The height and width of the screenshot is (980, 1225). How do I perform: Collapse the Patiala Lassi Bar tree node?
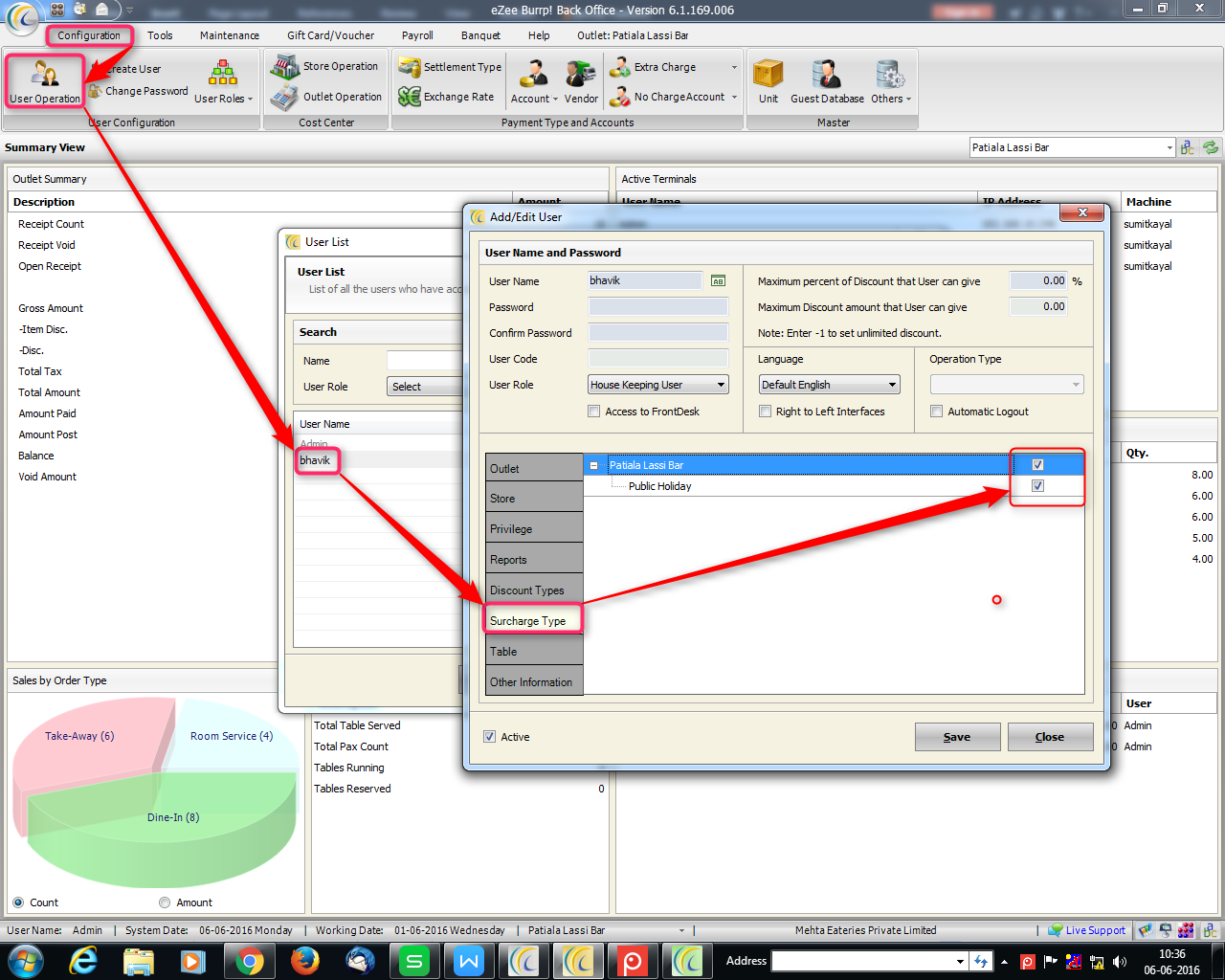593,465
